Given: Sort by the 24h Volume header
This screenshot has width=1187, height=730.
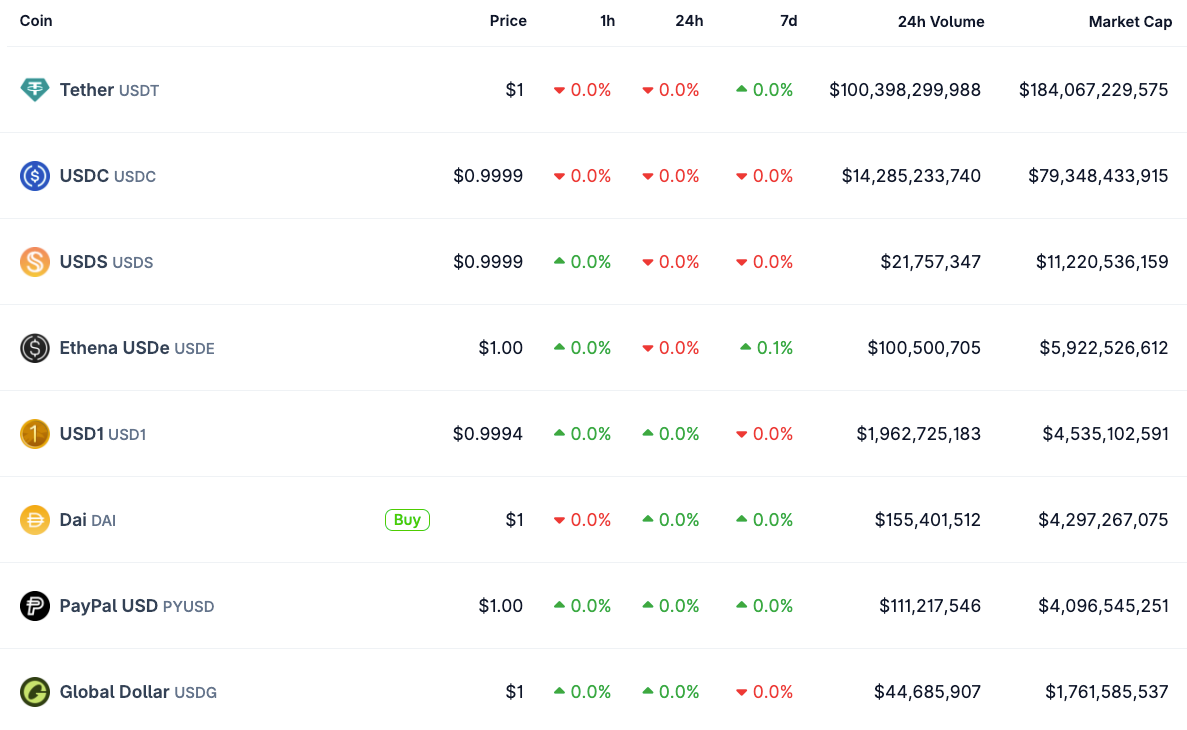Looking at the screenshot, I should coord(941,20).
